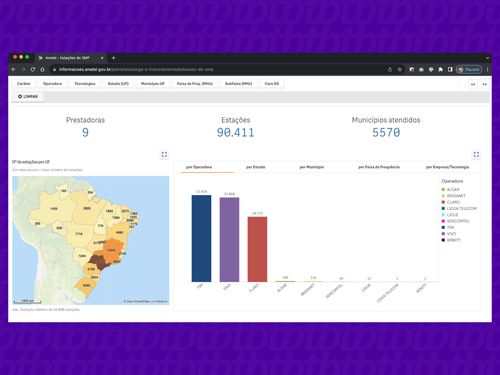500x375 pixels.
Task: Select the CLARO red legend swatch
Action: click(443, 202)
